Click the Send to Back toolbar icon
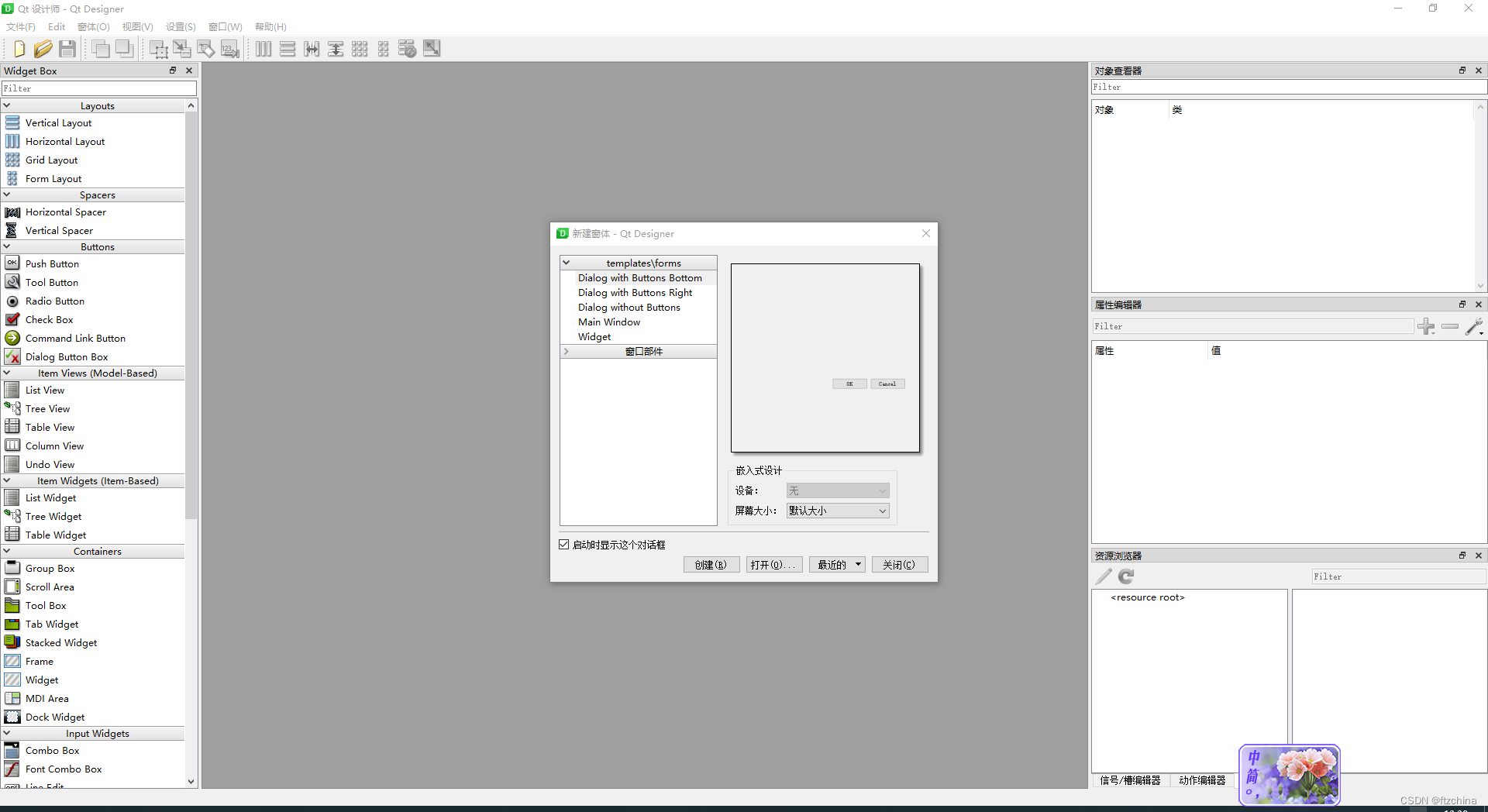The image size is (1488, 812). coord(100,49)
